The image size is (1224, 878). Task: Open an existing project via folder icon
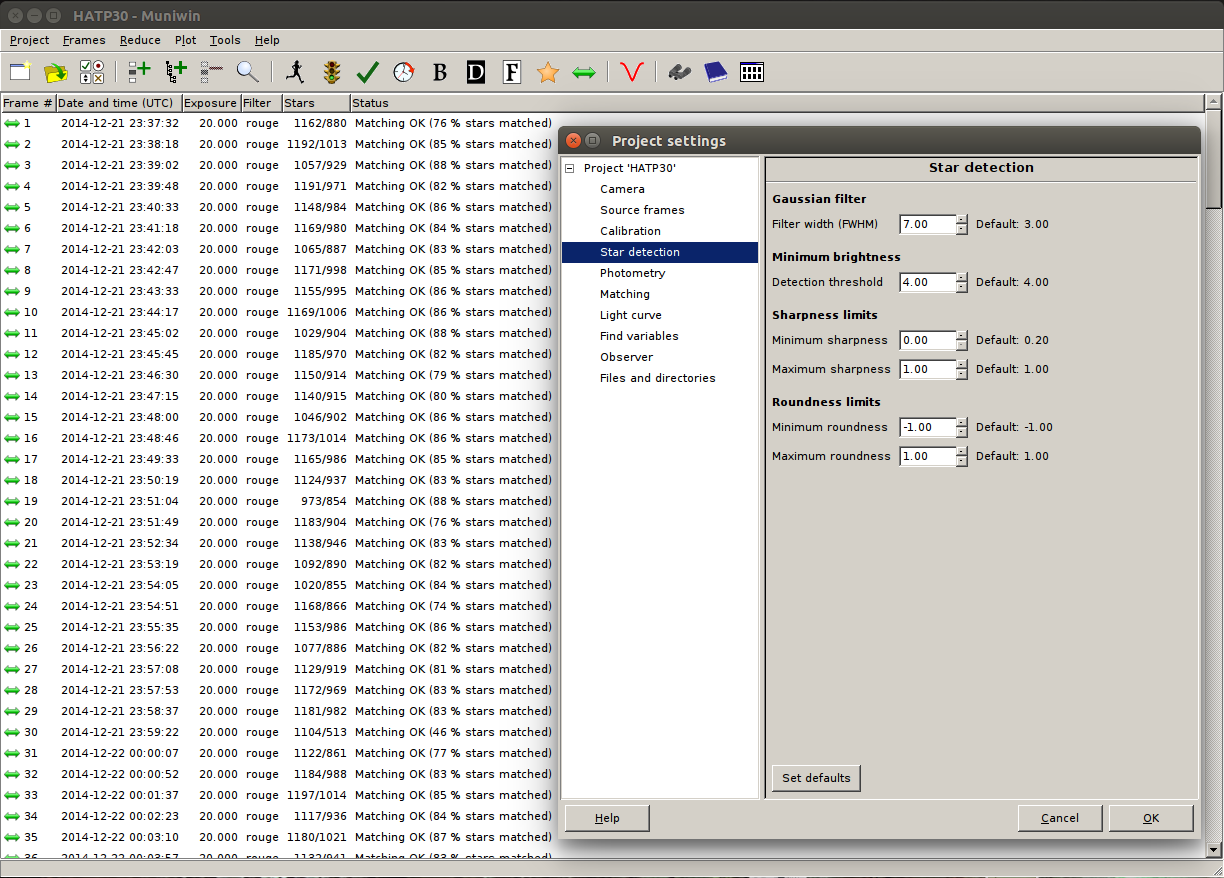(x=56, y=72)
